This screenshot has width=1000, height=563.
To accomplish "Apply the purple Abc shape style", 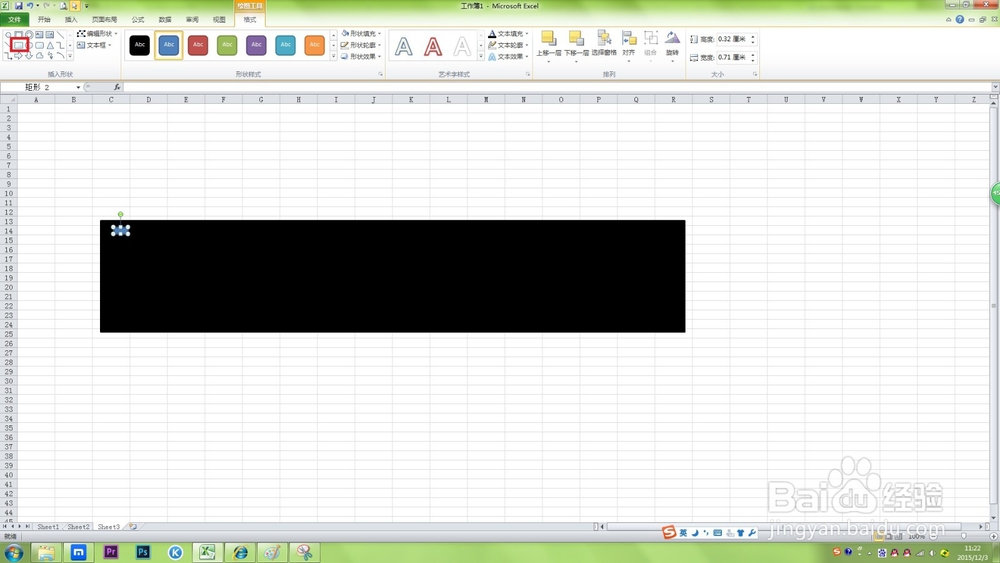I will coord(256,45).
